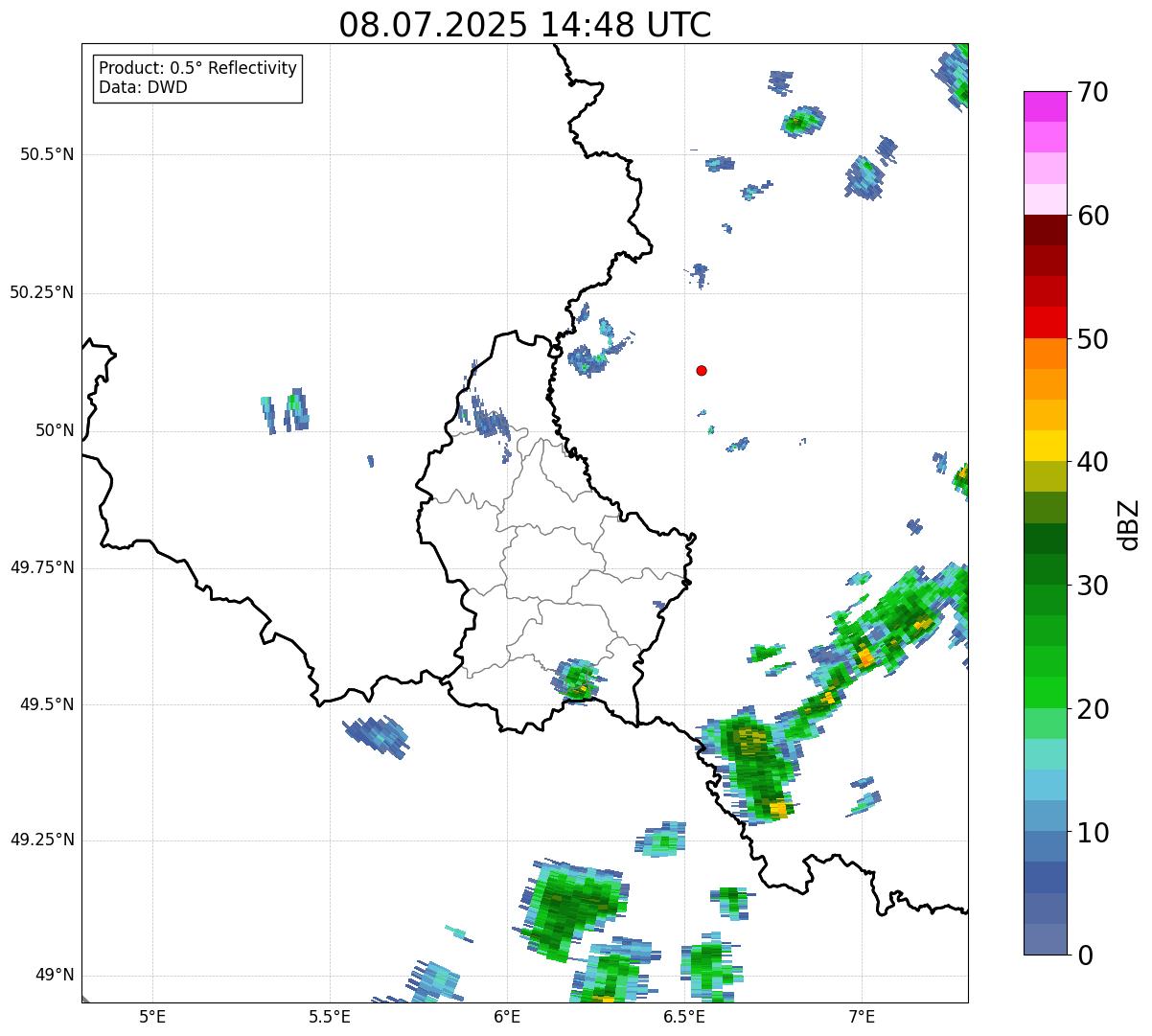Click the turquoise colorbar segment near 17 dBZ
Image resolution: width=1152 pixels, height=1036 pixels.
[1046, 754]
